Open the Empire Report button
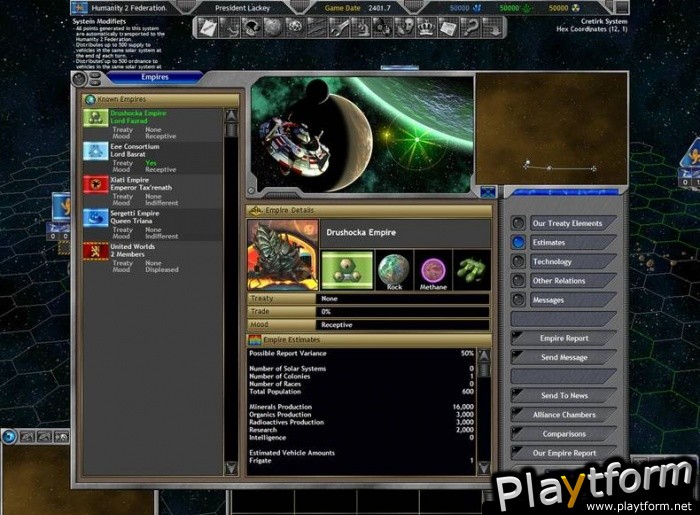The image size is (700, 515). tap(564, 338)
